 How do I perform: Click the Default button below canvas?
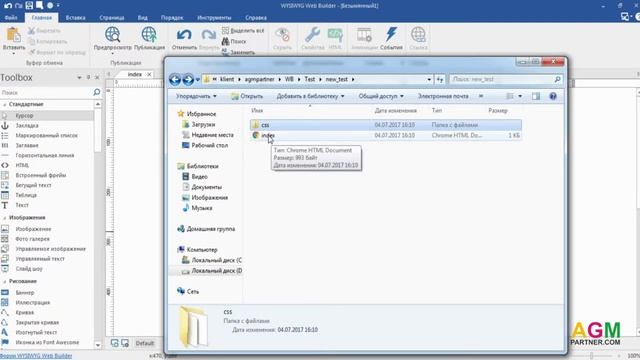144,343
